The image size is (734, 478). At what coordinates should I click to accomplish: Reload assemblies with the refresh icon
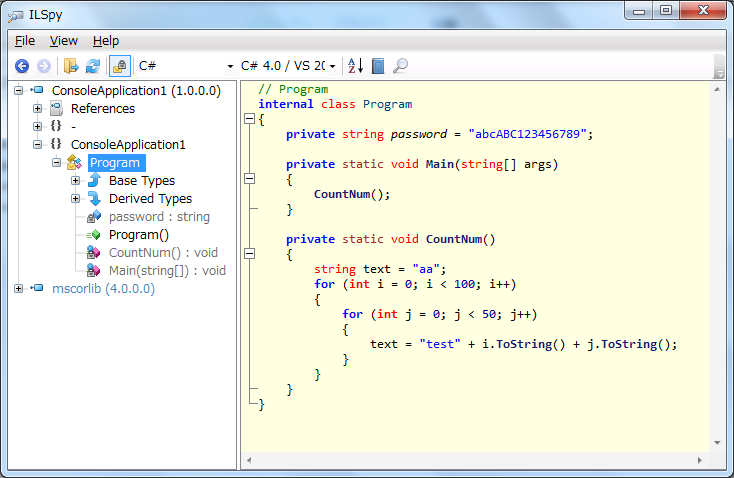[93, 66]
